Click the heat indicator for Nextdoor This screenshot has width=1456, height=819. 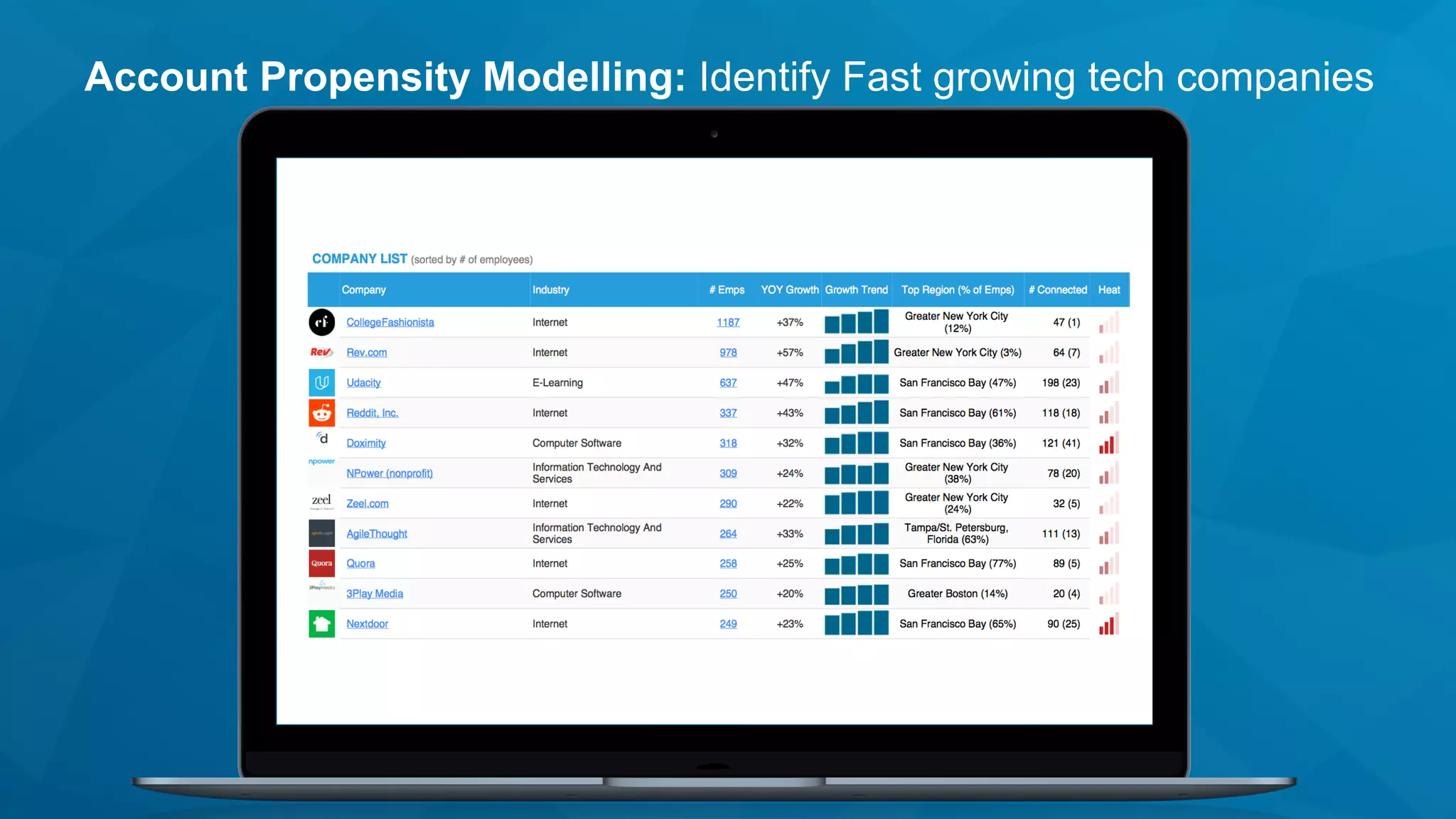(1108, 623)
